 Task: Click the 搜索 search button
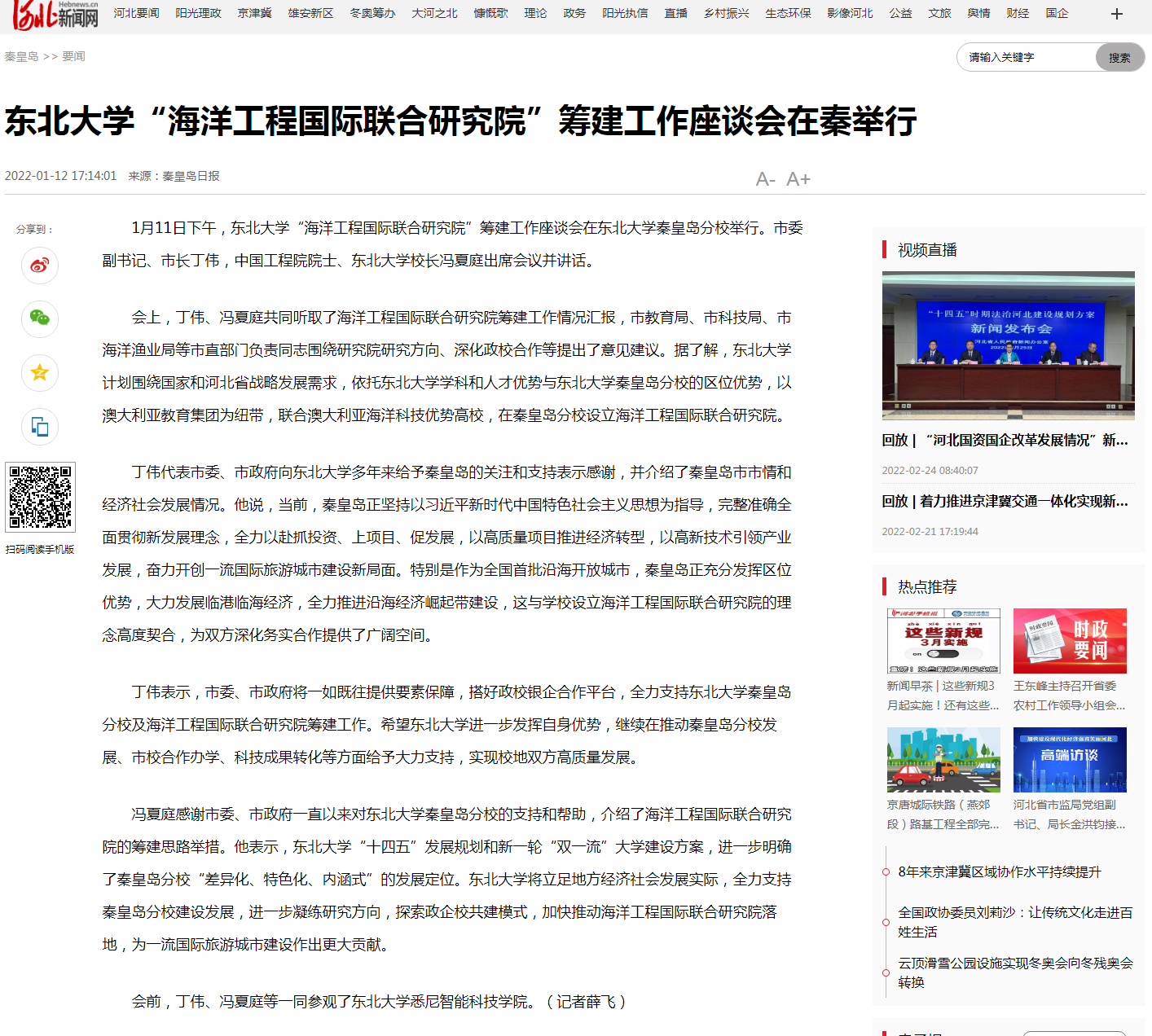[x=1119, y=58]
